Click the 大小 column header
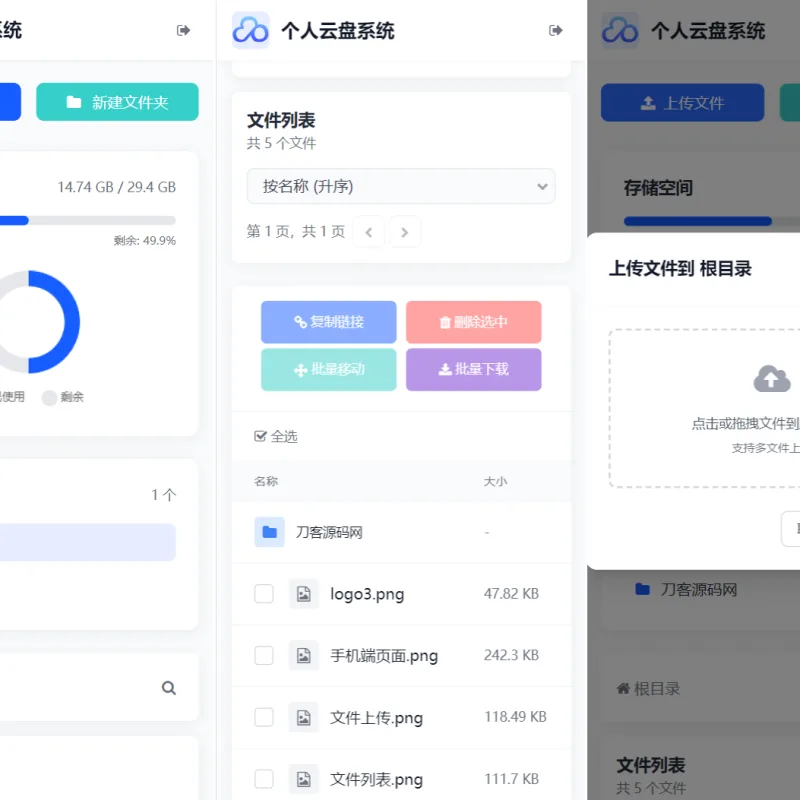Viewport: 800px width, 800px height. coord(495,481)
